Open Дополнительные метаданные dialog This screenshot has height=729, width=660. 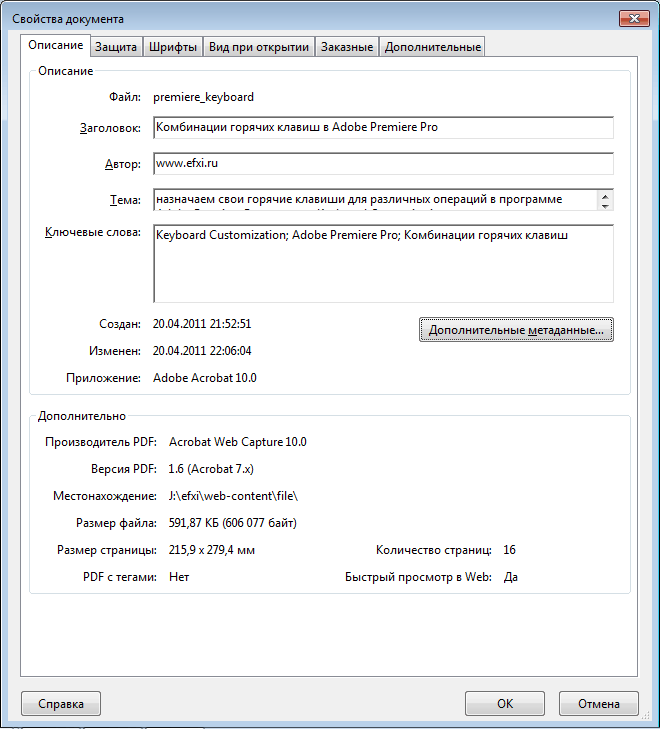[x=516, y=330]
